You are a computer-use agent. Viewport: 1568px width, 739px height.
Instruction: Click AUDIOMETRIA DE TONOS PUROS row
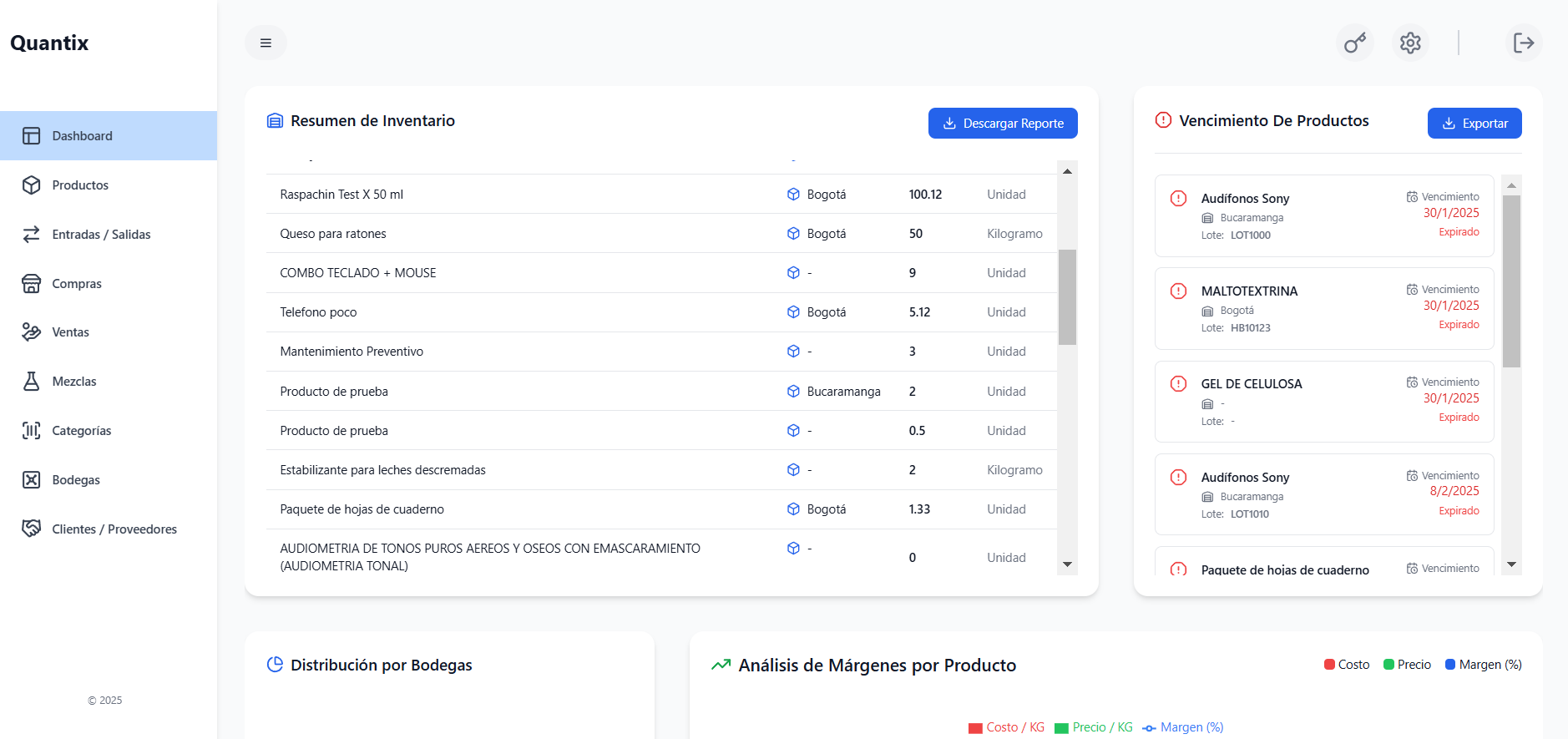[661, 552]
